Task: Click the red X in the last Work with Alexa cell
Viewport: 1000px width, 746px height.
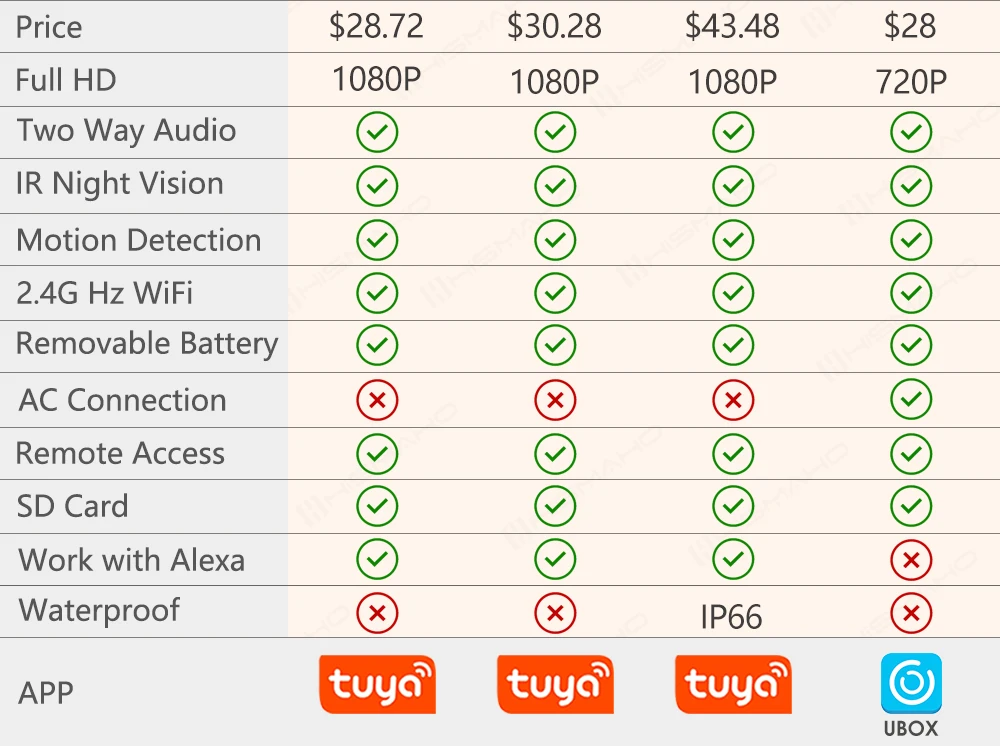Action: (910, 561)
